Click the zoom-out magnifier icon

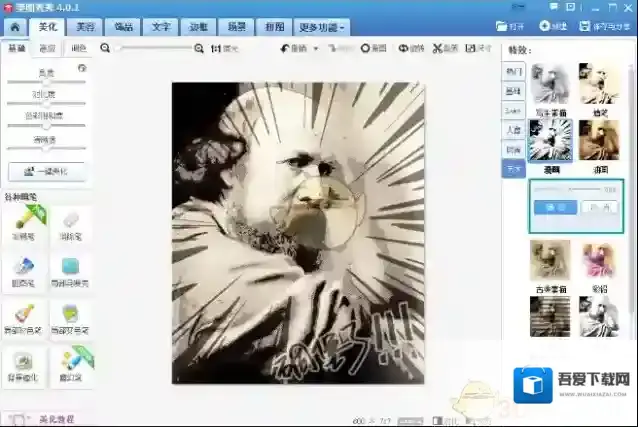point(105,48)
